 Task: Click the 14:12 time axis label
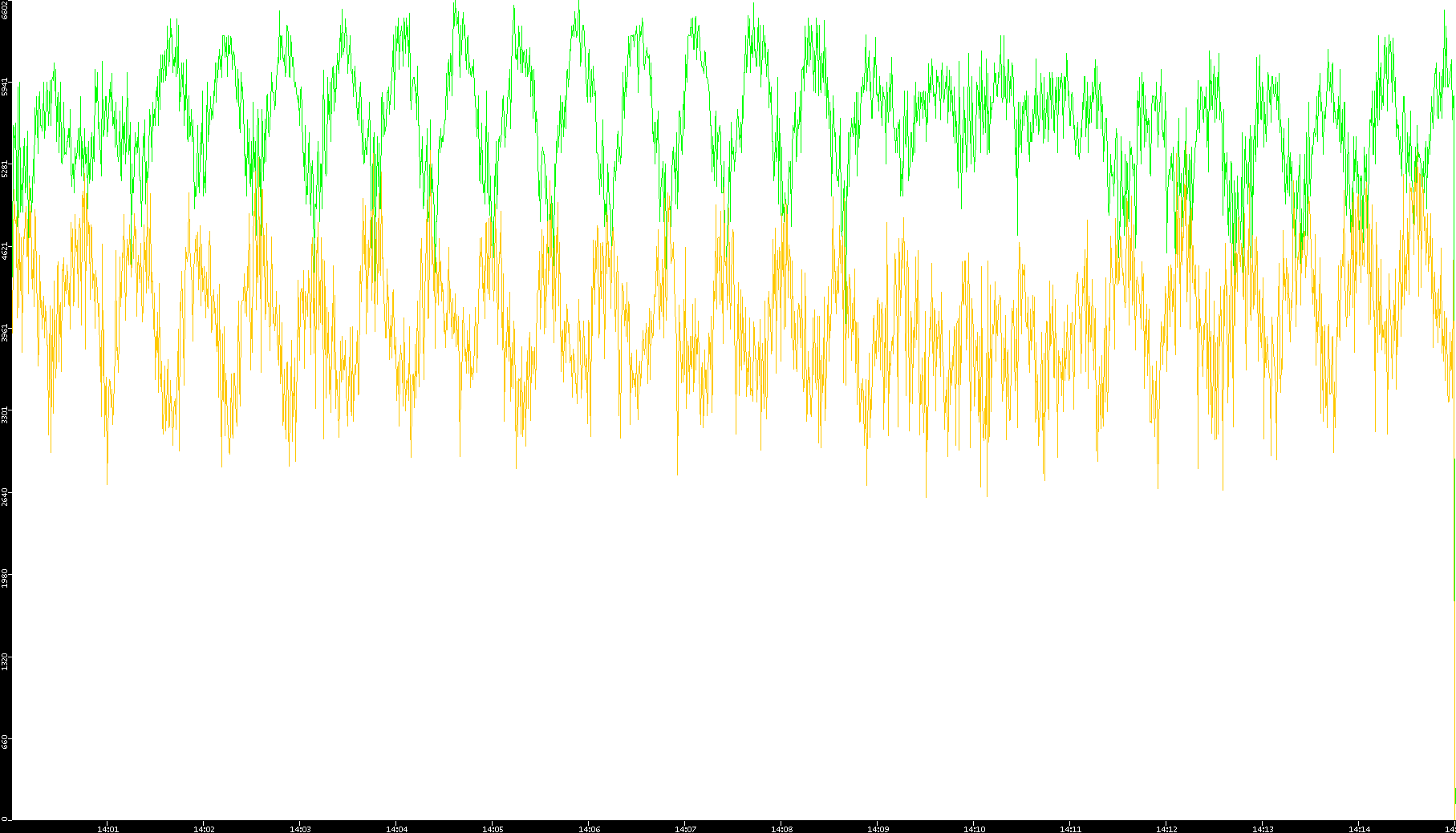tap(1166, 829)
